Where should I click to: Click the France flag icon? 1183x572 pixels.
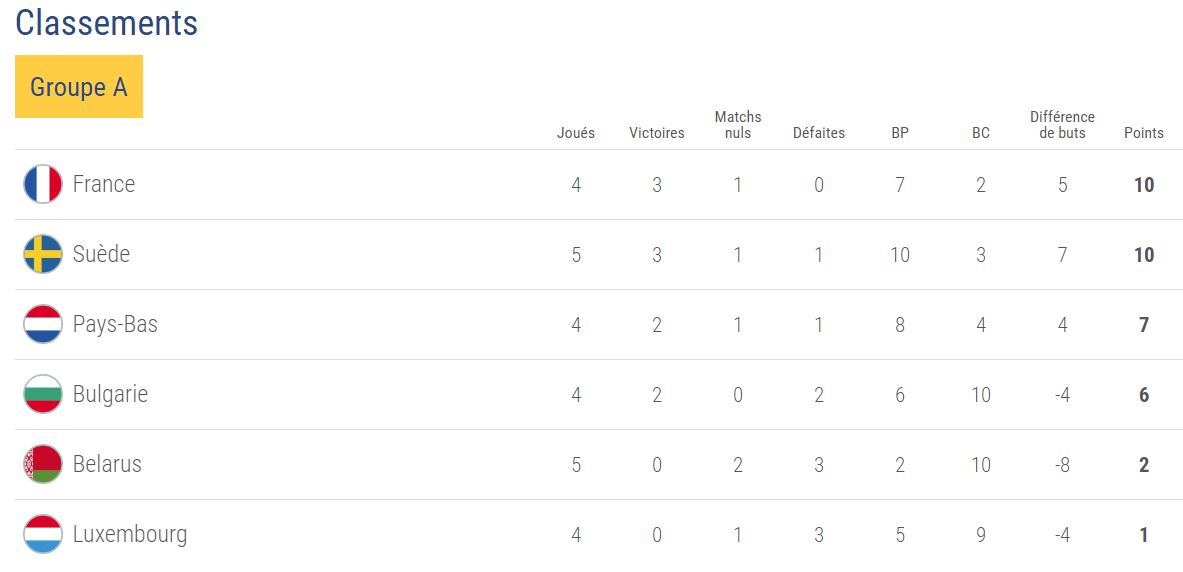point(43,184)
